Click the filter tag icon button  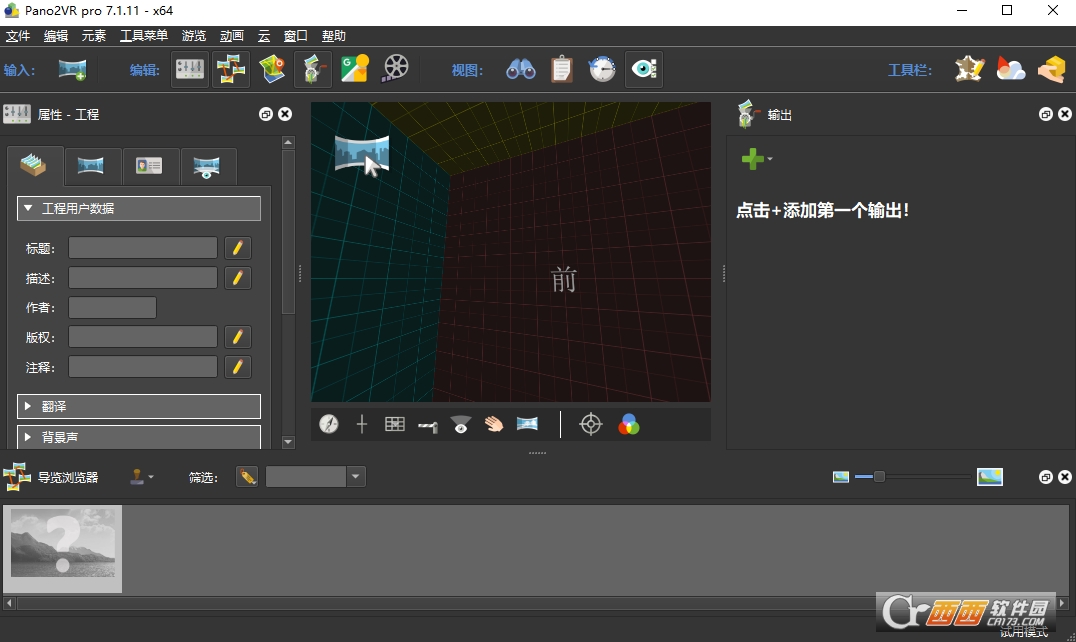point(247,477)
